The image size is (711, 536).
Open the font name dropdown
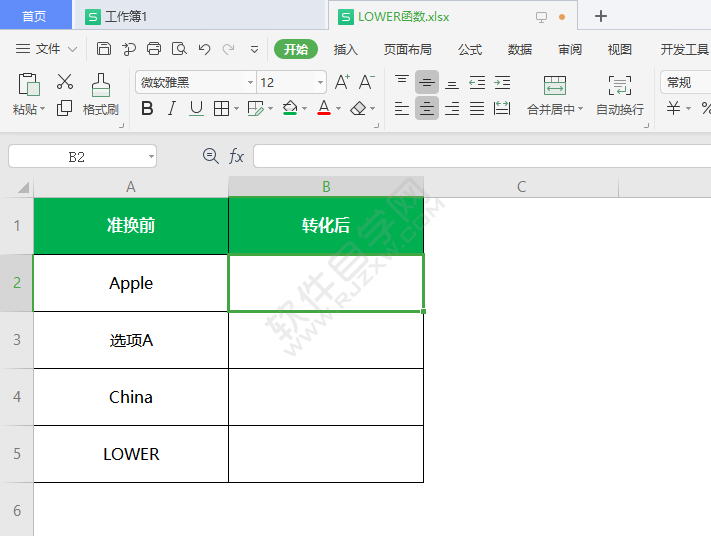point(250,83)
